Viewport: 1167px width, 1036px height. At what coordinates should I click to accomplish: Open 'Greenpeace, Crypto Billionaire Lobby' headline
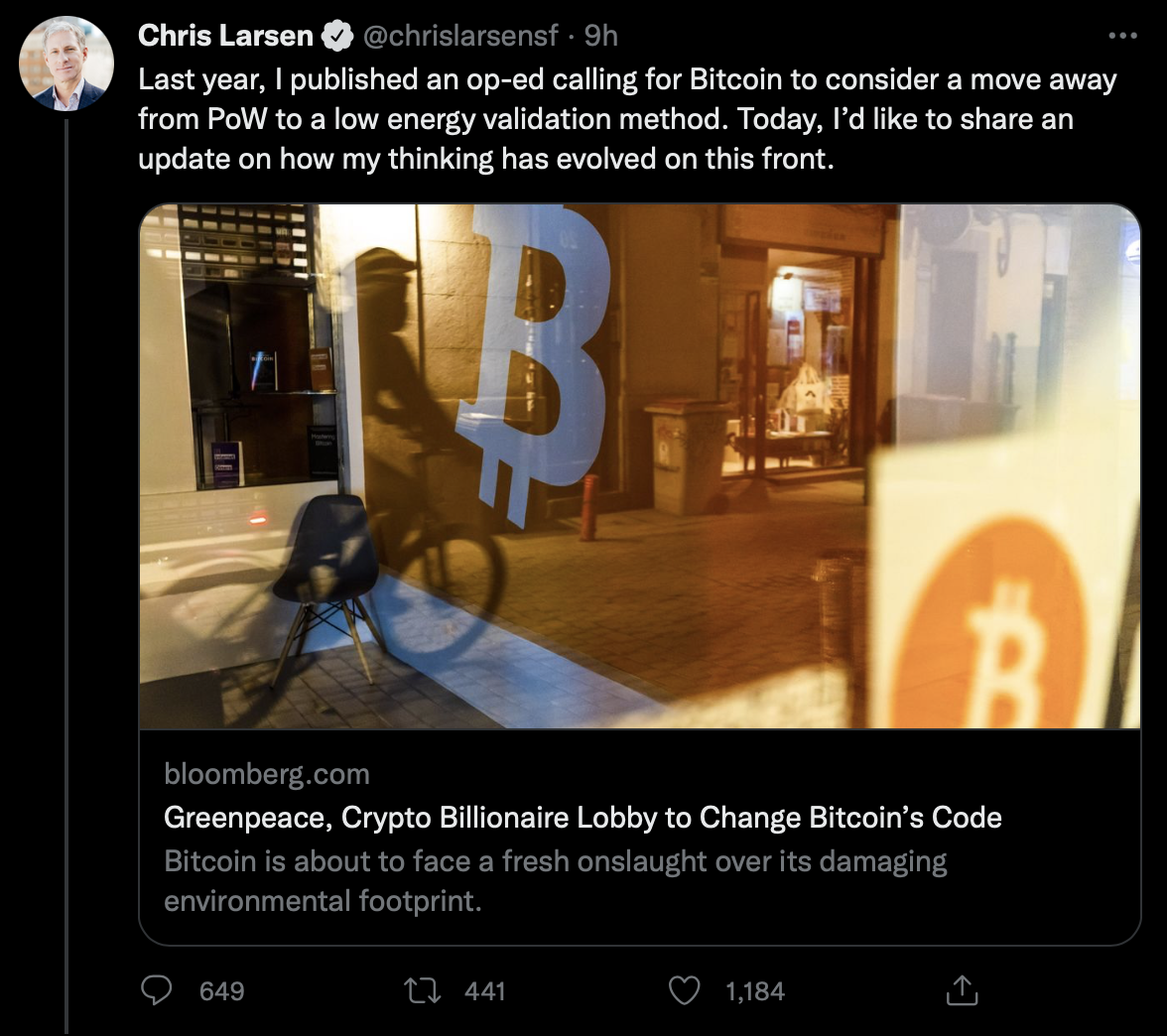[583, 818]
